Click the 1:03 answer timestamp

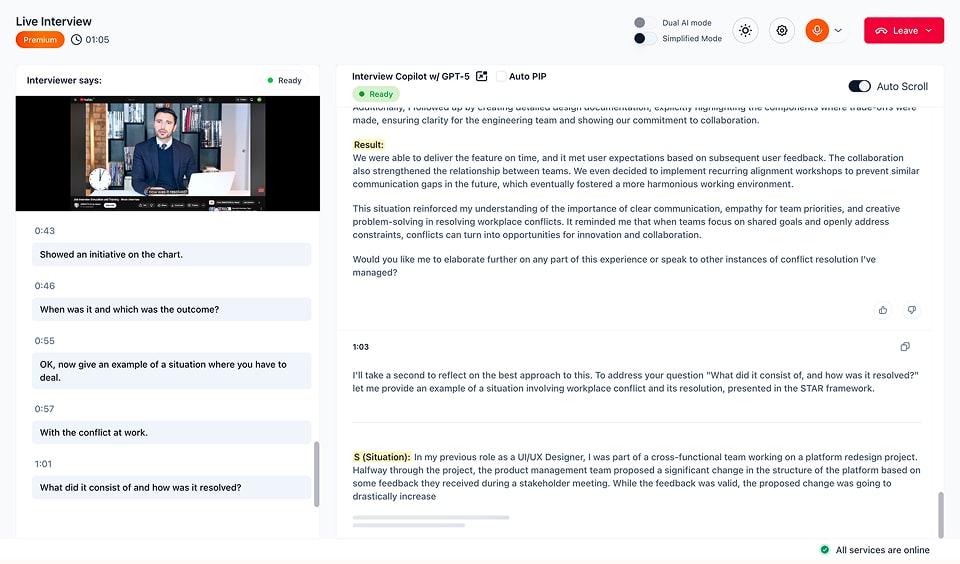361,347
